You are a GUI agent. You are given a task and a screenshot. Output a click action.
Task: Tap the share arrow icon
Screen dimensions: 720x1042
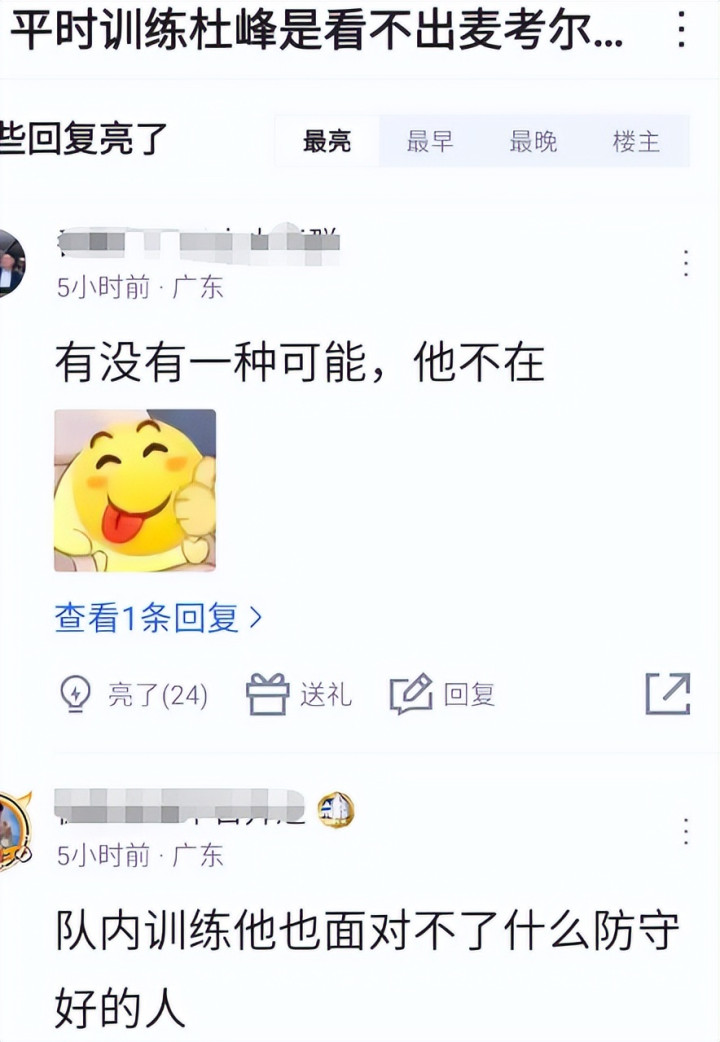click(x=668, y=694)
